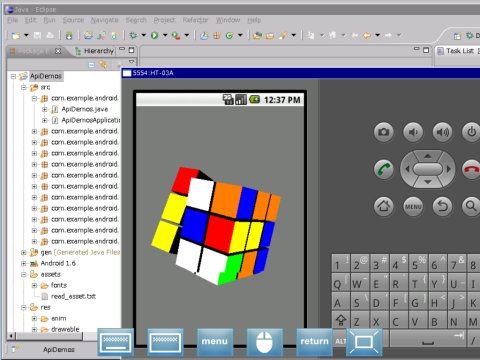The height and width of the screenshot is (360, 480).
Task: Click the red end call button
Action: coord(471,169)
